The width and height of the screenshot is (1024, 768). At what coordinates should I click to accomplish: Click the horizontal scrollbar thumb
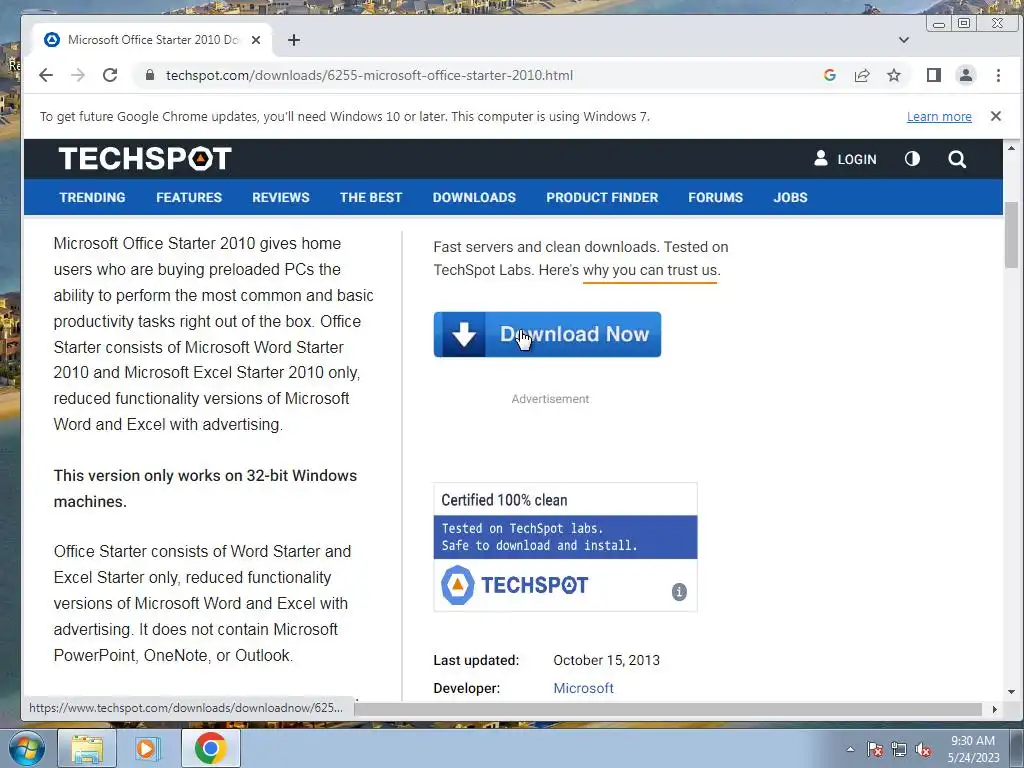(x=668, y=709)
